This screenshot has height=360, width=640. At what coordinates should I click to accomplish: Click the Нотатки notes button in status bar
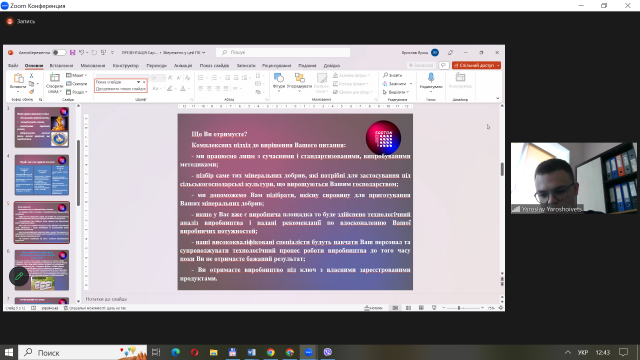click(x=373, y=308)
